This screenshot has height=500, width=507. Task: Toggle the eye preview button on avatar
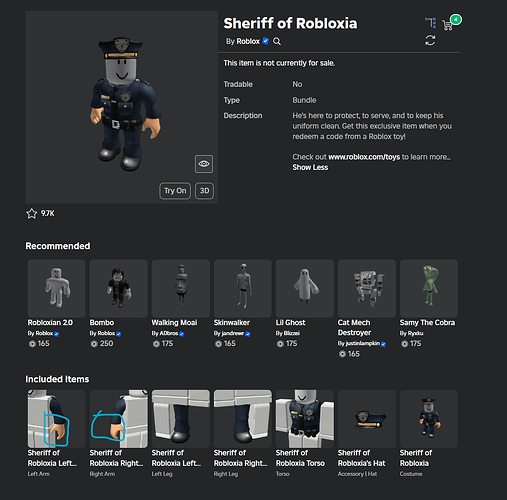coord(204,164)
